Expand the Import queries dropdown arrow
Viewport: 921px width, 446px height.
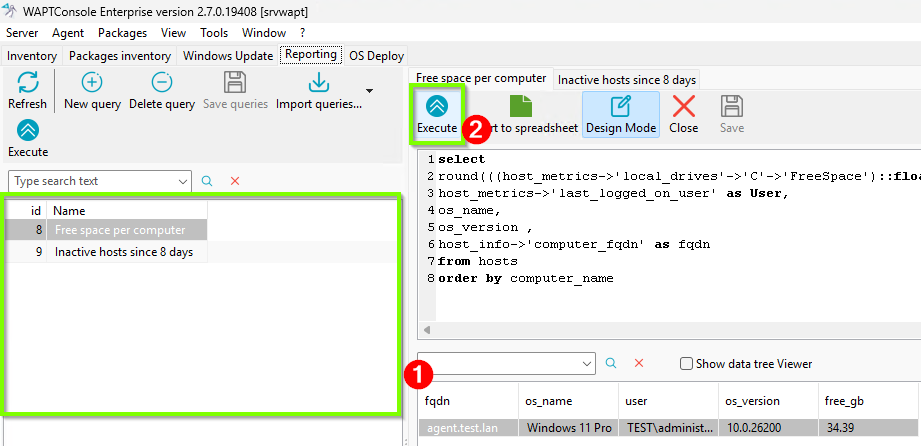point(369,90)
